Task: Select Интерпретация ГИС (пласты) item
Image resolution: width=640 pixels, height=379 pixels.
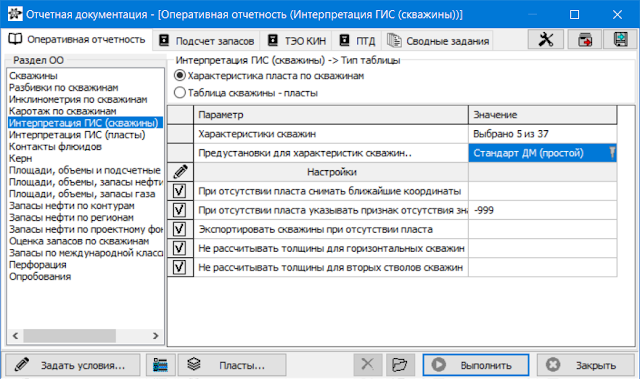Action: 77,135
